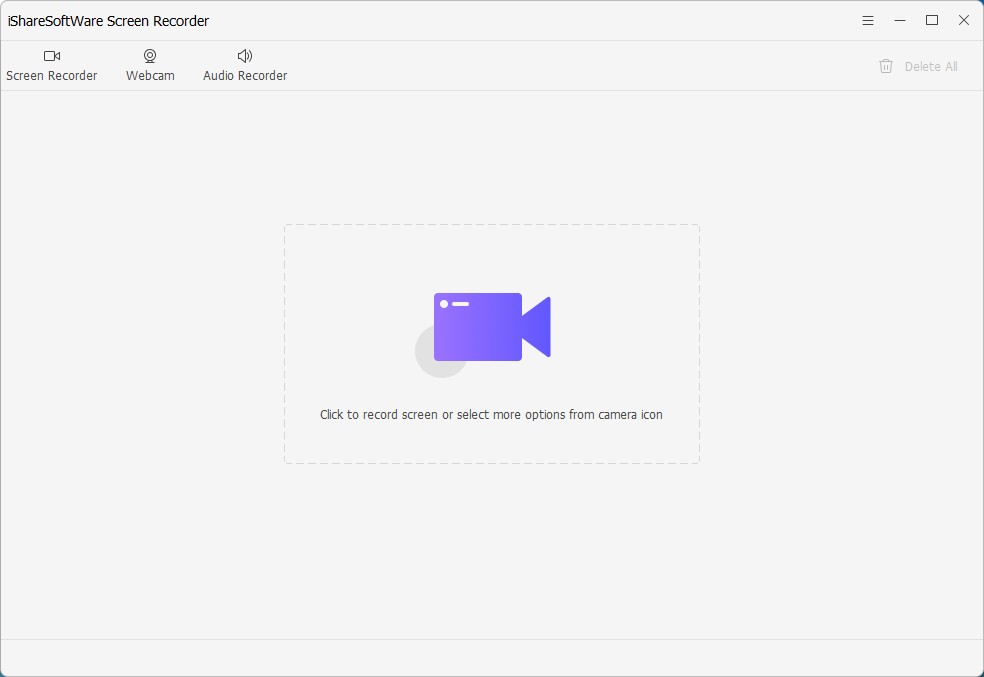
Task: Click the Audio Recorder speaker icon
Action: 245,56
